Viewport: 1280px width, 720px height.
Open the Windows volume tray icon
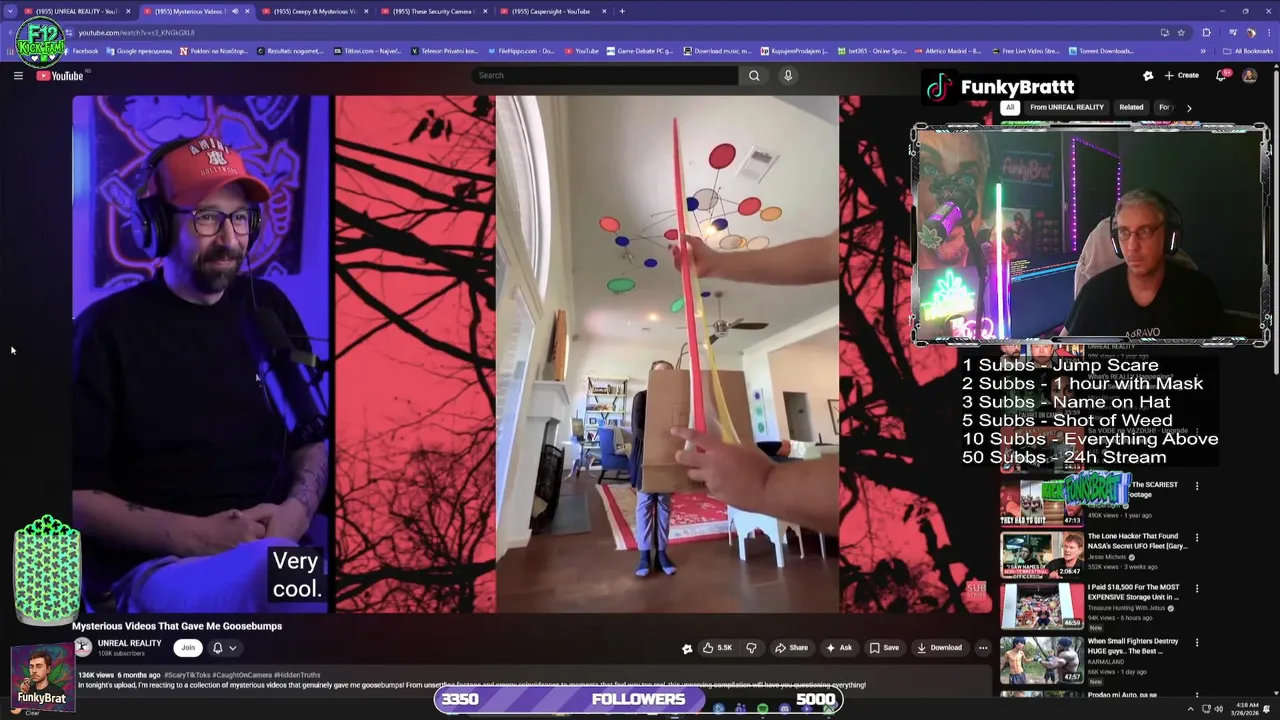[x=1219, y=709]
